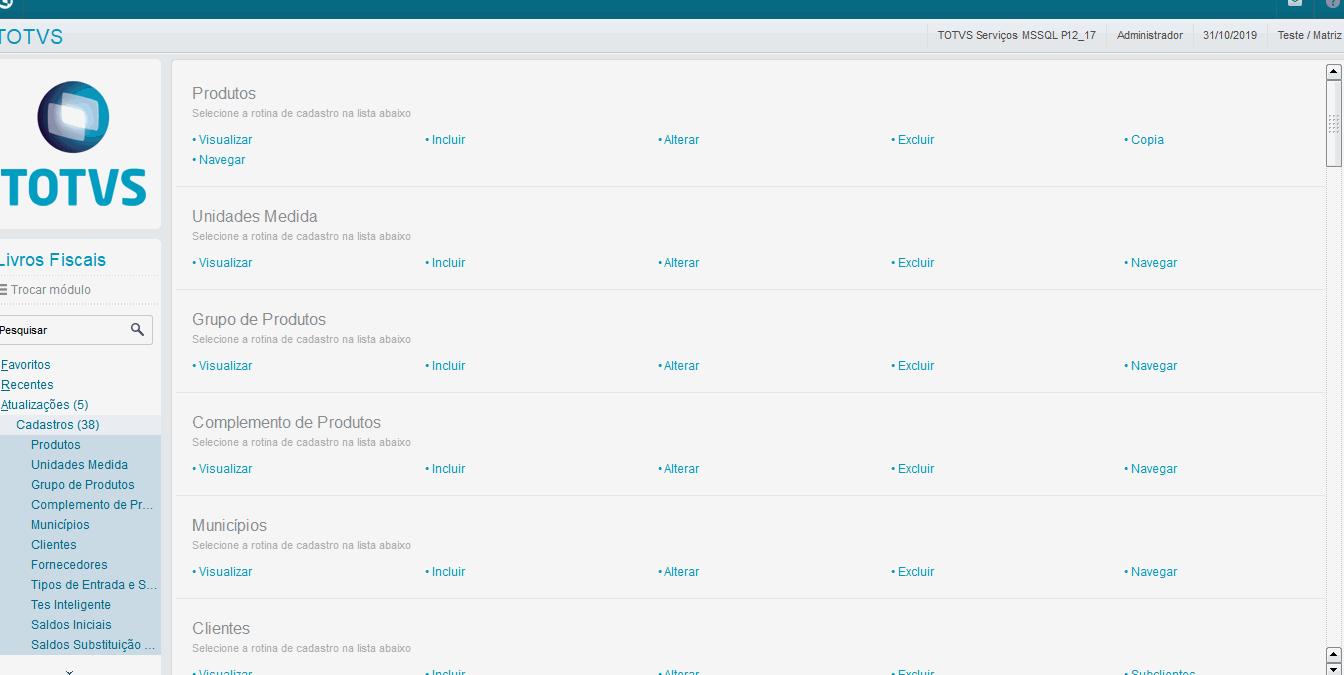Open Trocar módulo to switch modules
1344x675 pixels.
[51, 290]
